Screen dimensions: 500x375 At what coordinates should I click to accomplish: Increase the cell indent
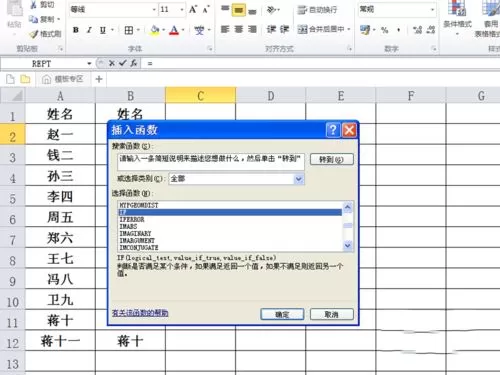pyautogui.click(x=284, y=29)
